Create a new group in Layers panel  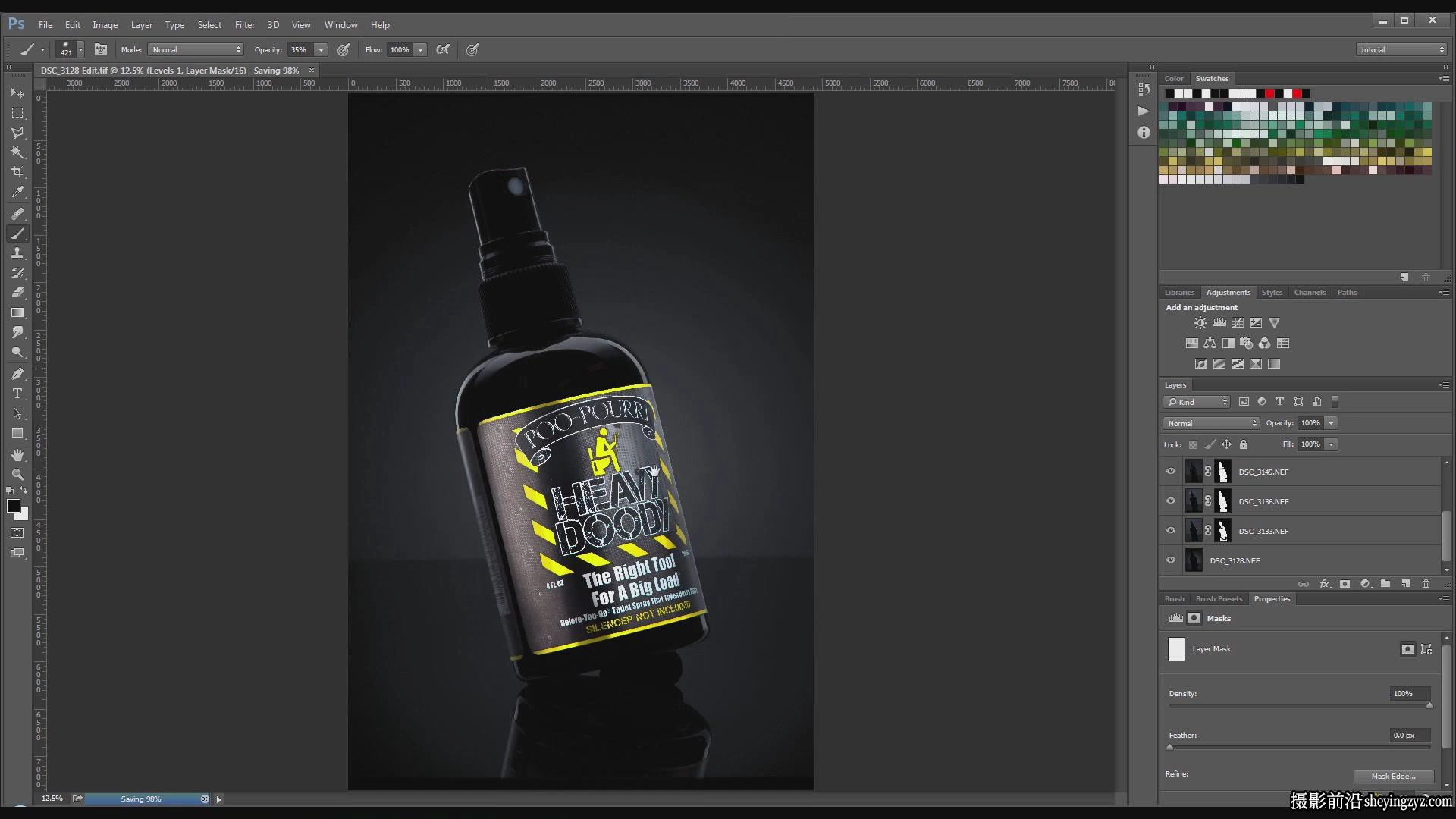[1385, 584]
